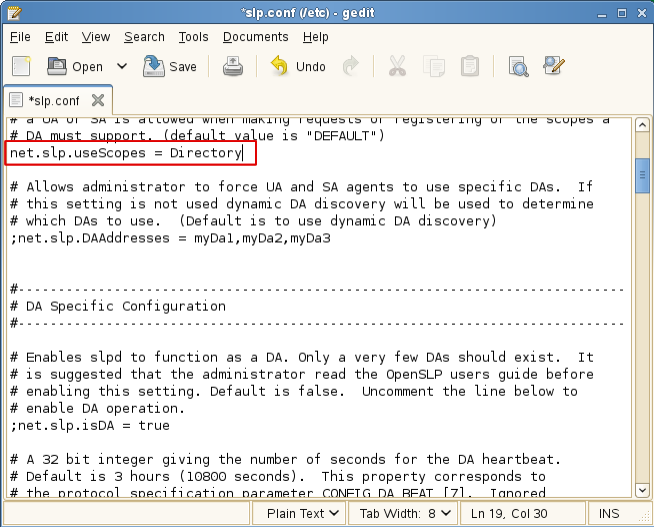Click the vertical scrollbar thumb

pyautogui.click(x=642, y=176)
